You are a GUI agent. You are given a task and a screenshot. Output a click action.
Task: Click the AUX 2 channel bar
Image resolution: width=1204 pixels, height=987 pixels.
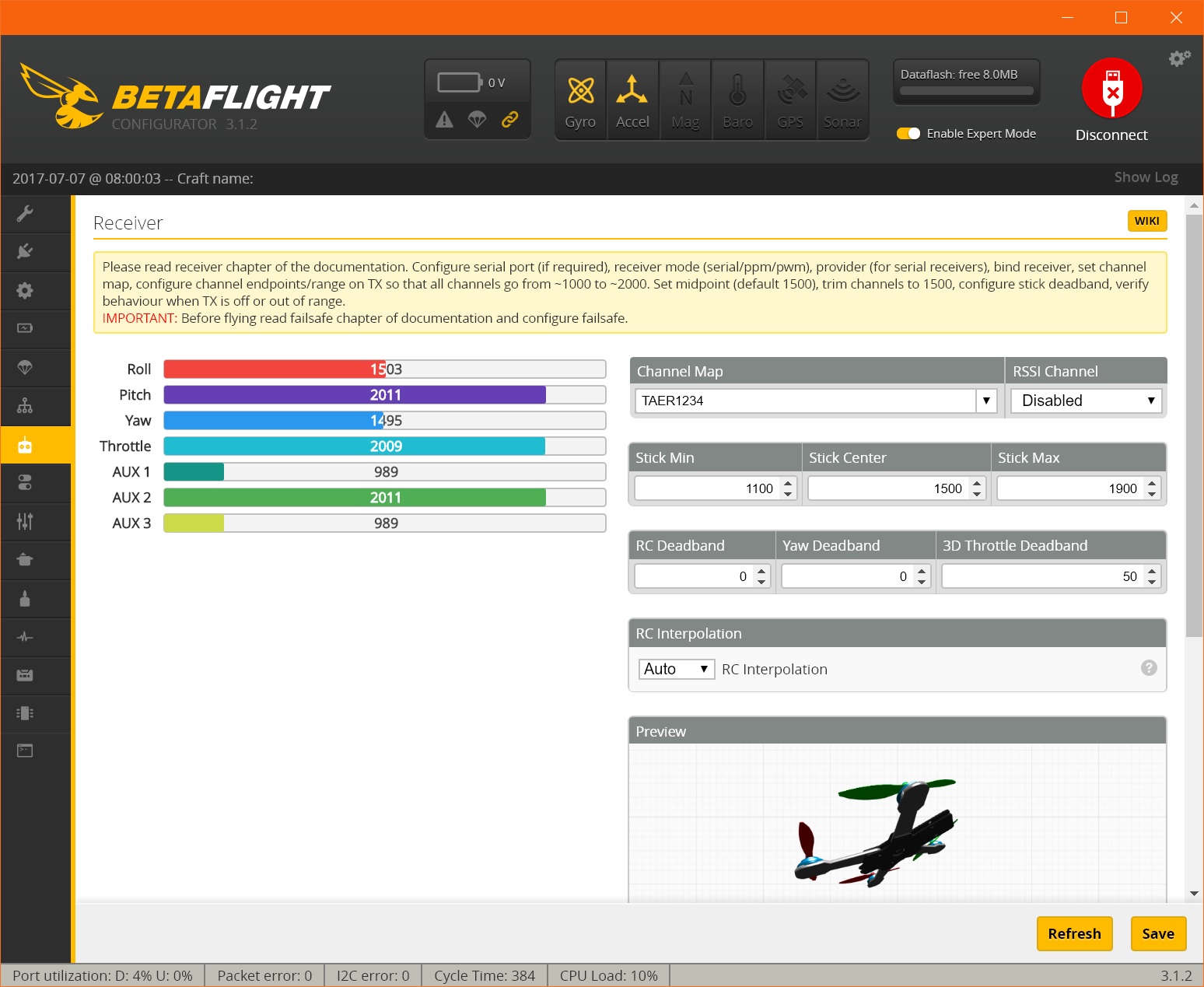(x=385, y=498)
